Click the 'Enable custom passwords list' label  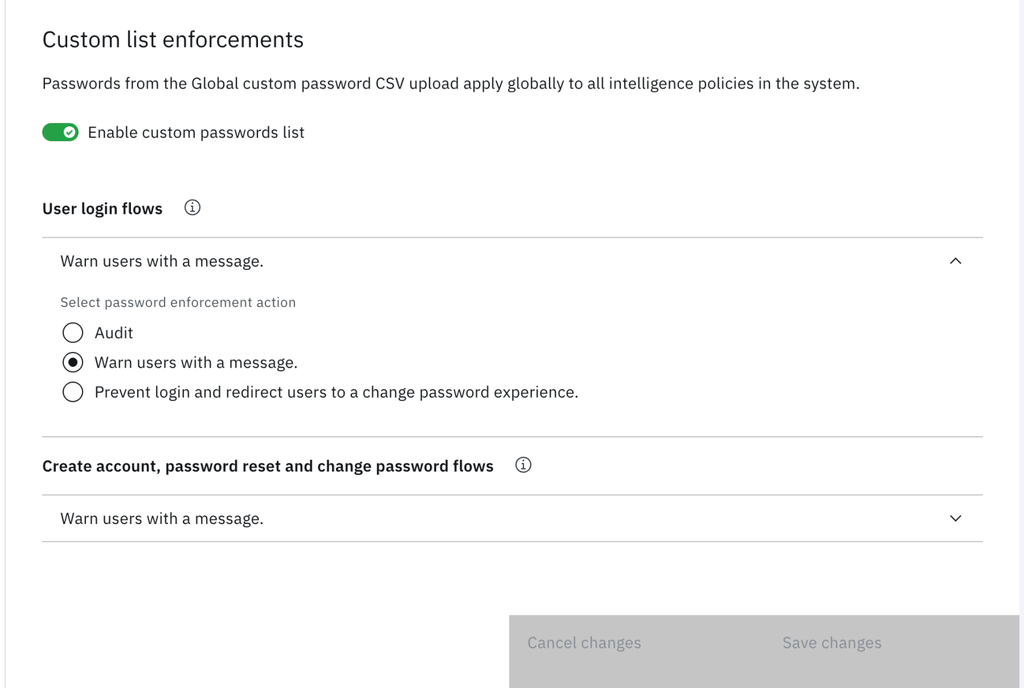(x=196, y=132)
